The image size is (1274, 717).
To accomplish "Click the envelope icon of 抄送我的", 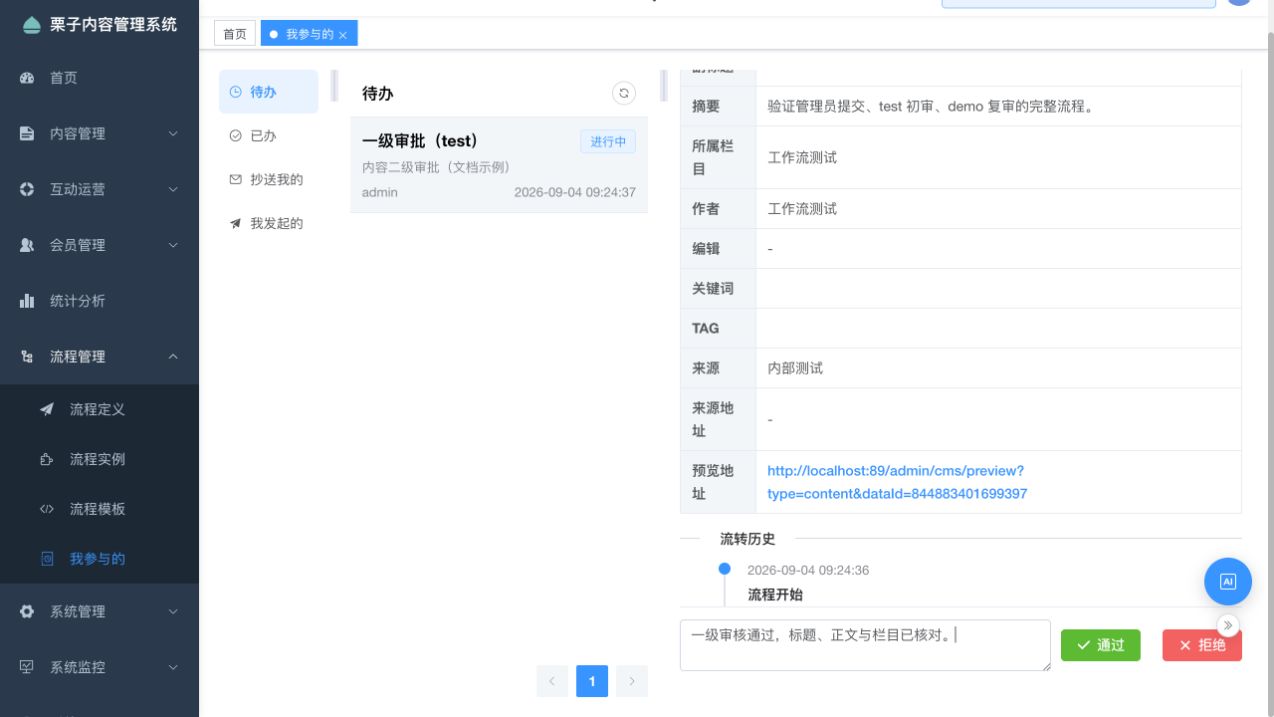I will (236, 180).
